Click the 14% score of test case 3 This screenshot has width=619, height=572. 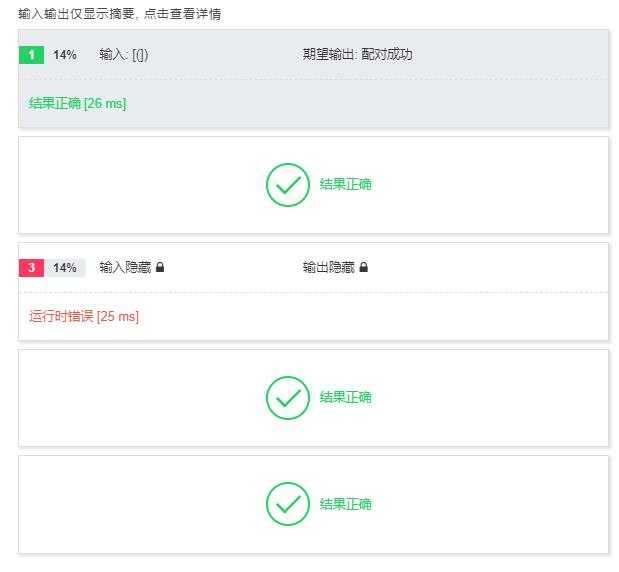pyautogui.click(x=65, y=268)
